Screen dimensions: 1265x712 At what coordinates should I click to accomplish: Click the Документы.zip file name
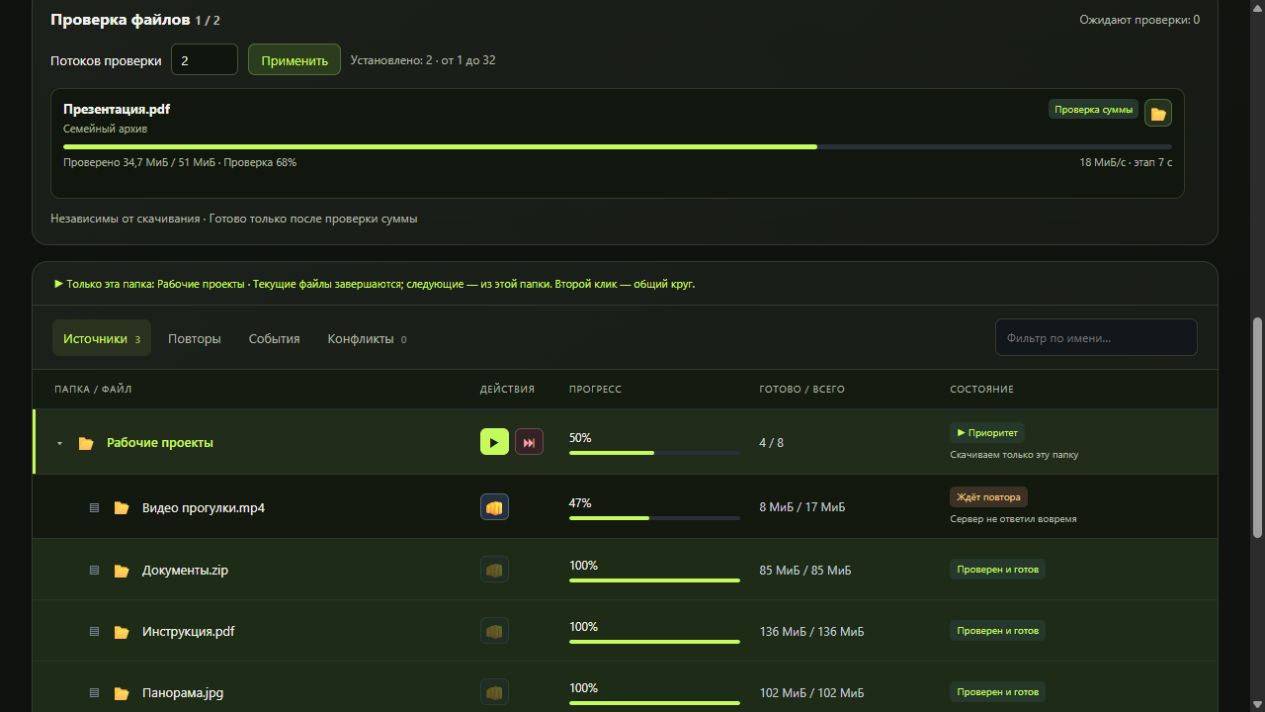[x=186, y=571]
